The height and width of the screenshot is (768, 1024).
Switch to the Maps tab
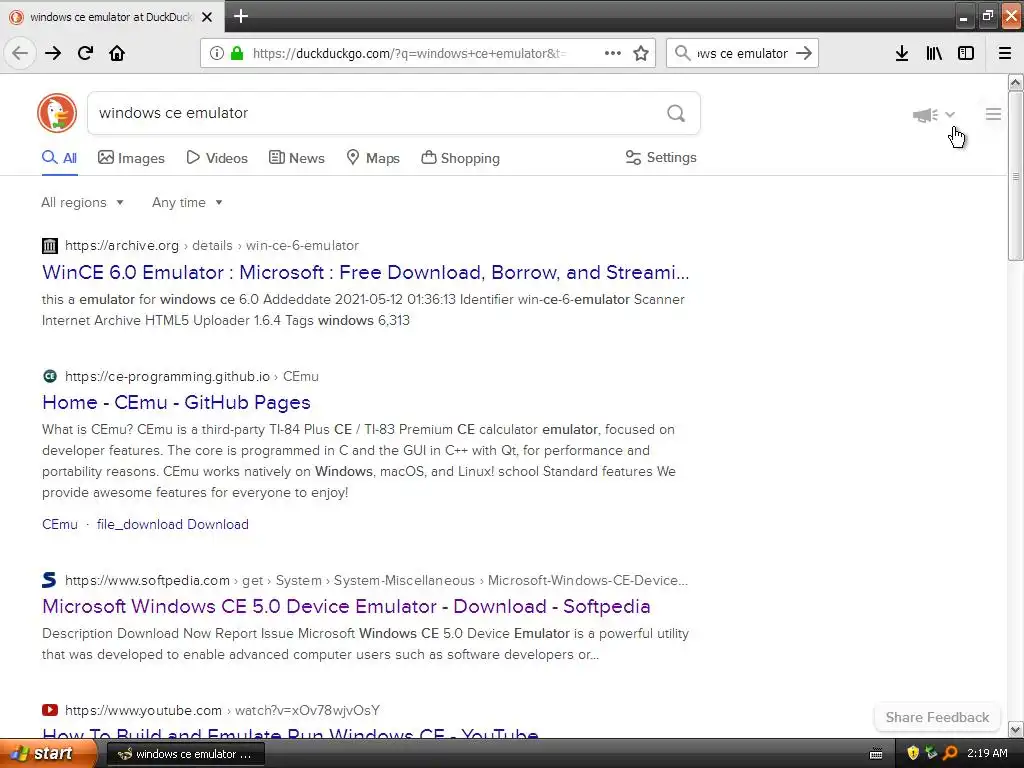[x=373, y=158]
